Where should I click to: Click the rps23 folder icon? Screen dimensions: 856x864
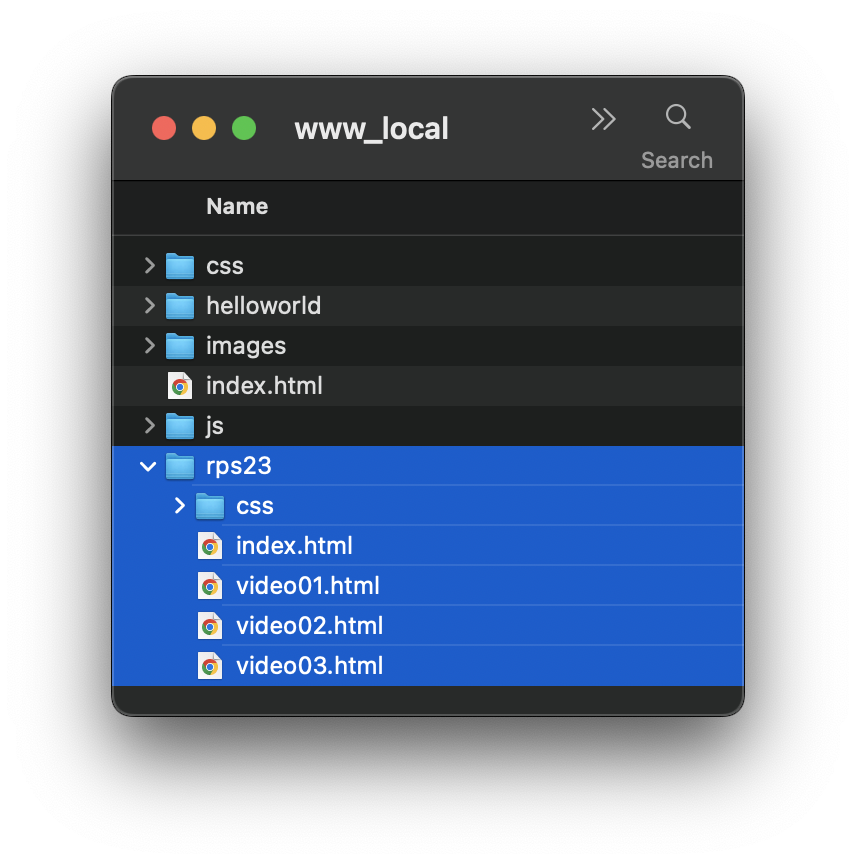click(180, 466)
